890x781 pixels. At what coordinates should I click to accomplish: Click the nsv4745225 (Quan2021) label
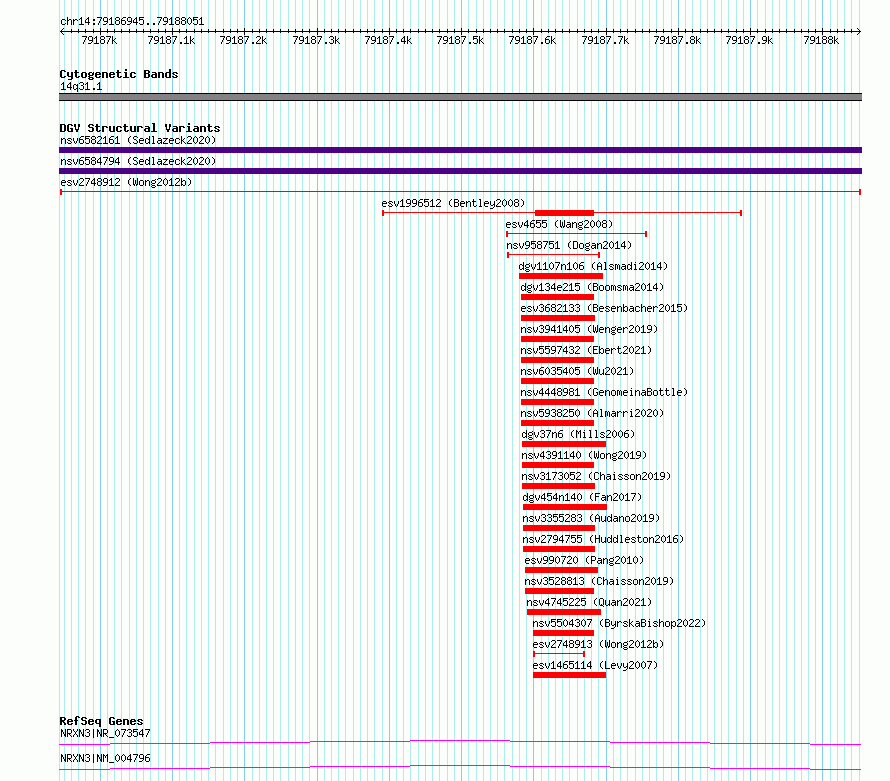click(589, 602)
